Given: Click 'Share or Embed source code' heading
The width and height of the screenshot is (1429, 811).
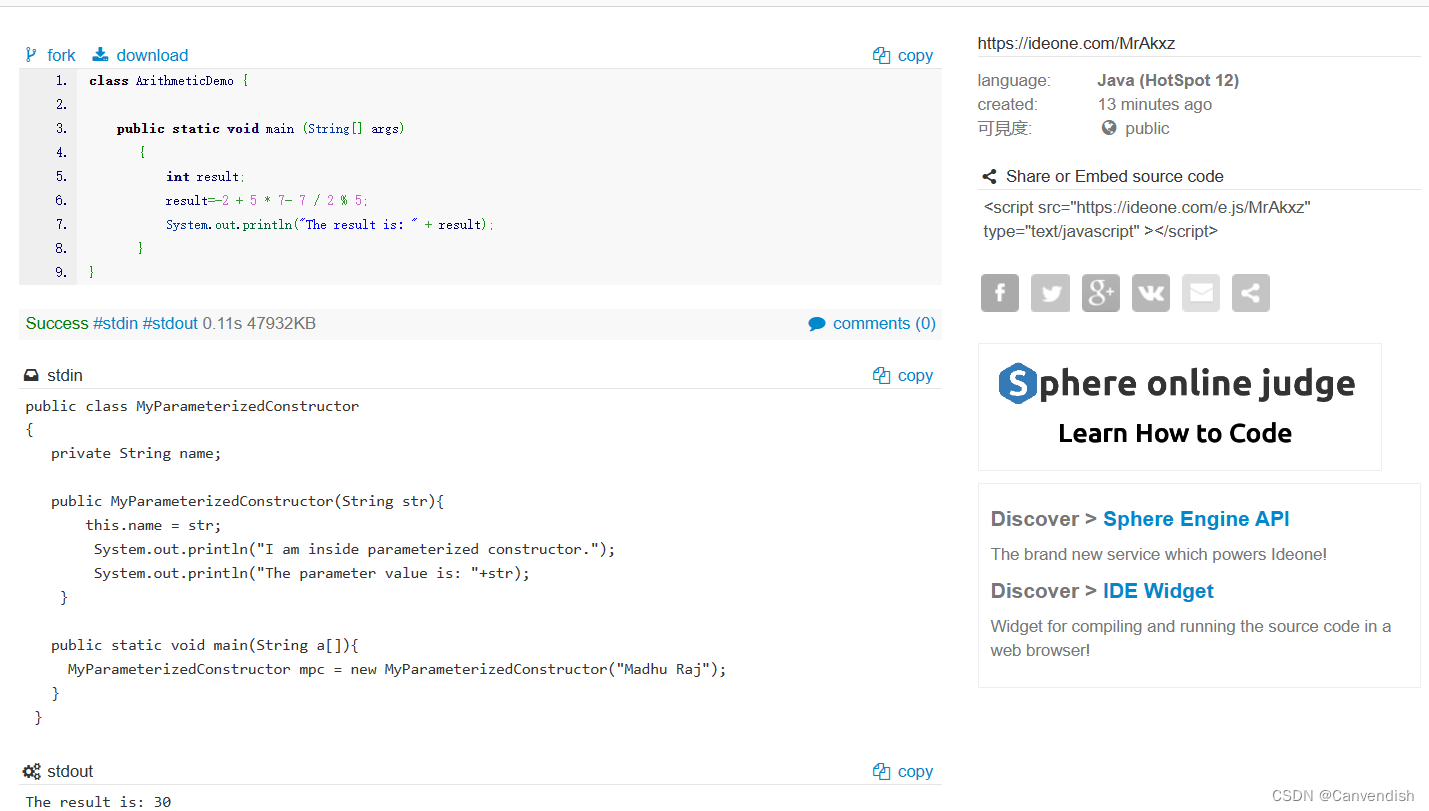Looking at the screenshot, I should [x=1115, y=176].
